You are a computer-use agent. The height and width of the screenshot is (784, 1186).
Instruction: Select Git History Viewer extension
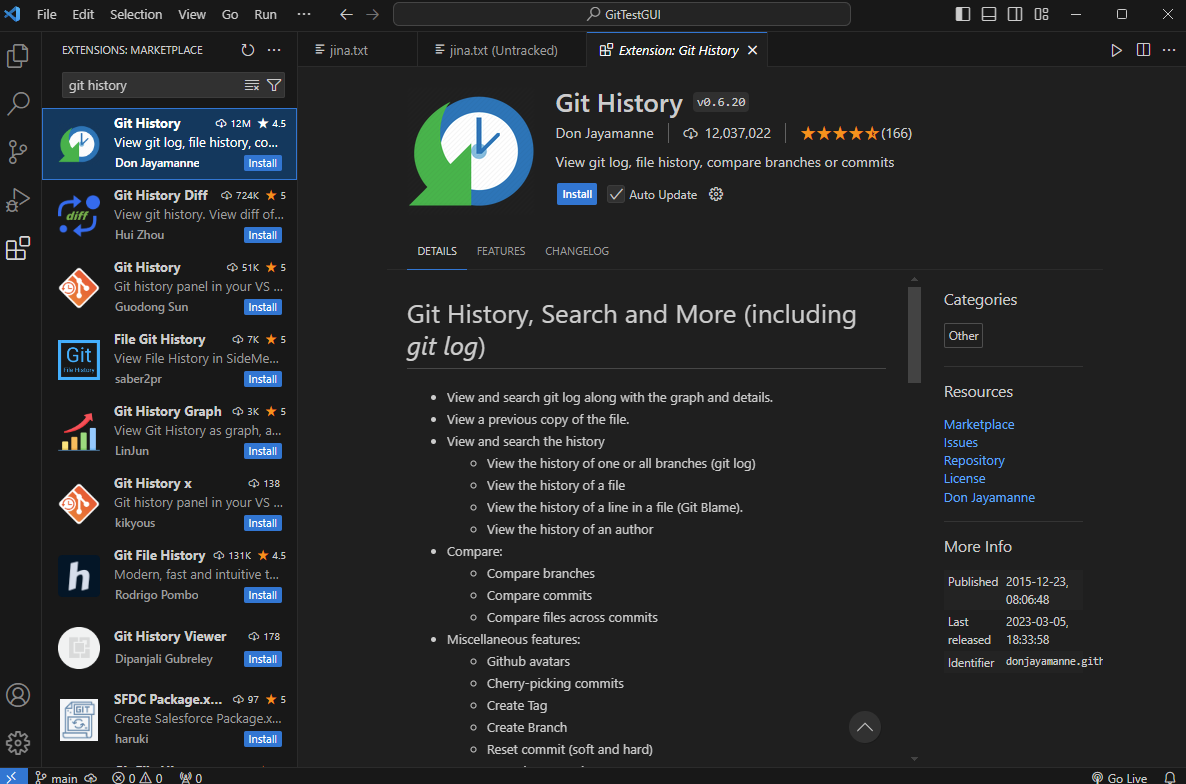click(169, 647)
